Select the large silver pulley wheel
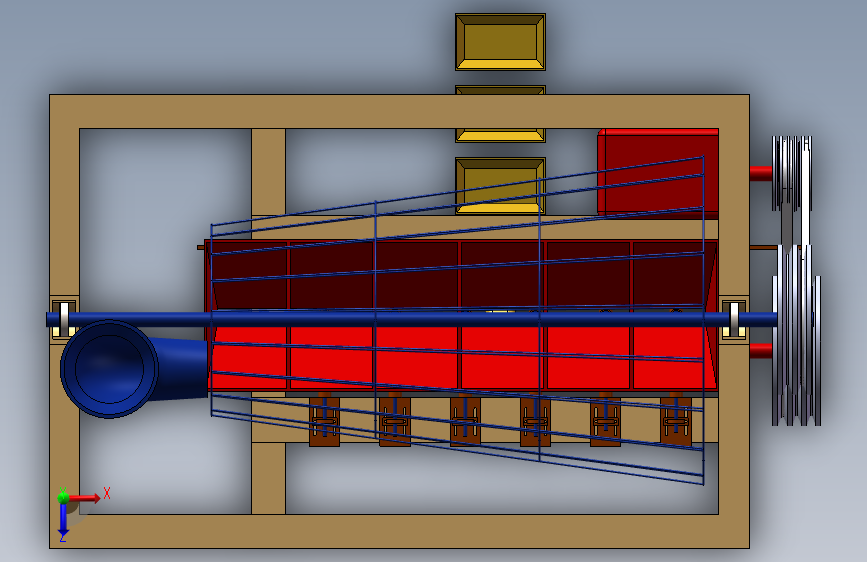This screenshot has width=867, height=562. click(796, 336)
